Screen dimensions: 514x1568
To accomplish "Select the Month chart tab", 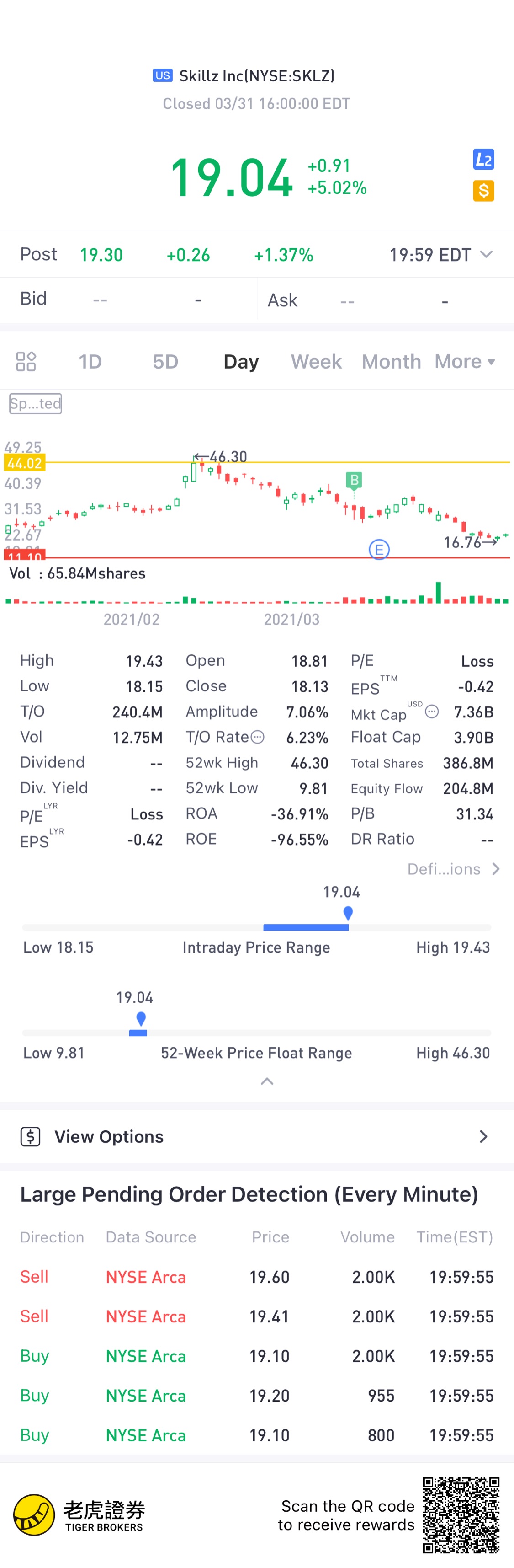I will (391, 362).
